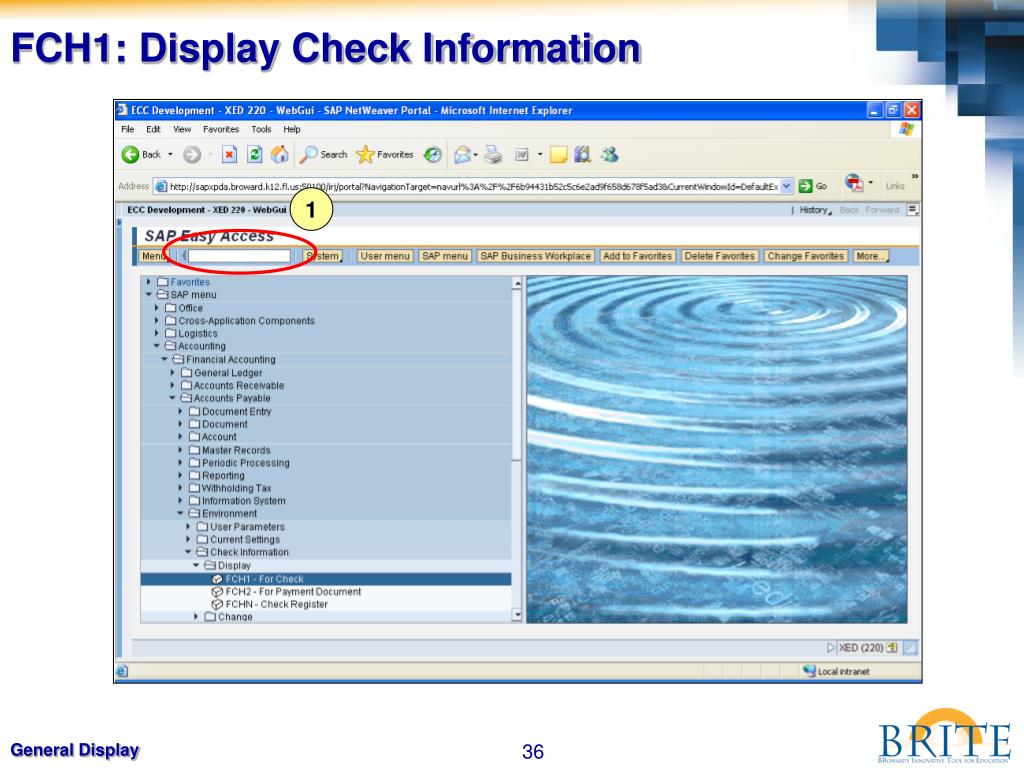Collapse the Check Information folder
1024x768 pixels.
(x=188, y=552)
